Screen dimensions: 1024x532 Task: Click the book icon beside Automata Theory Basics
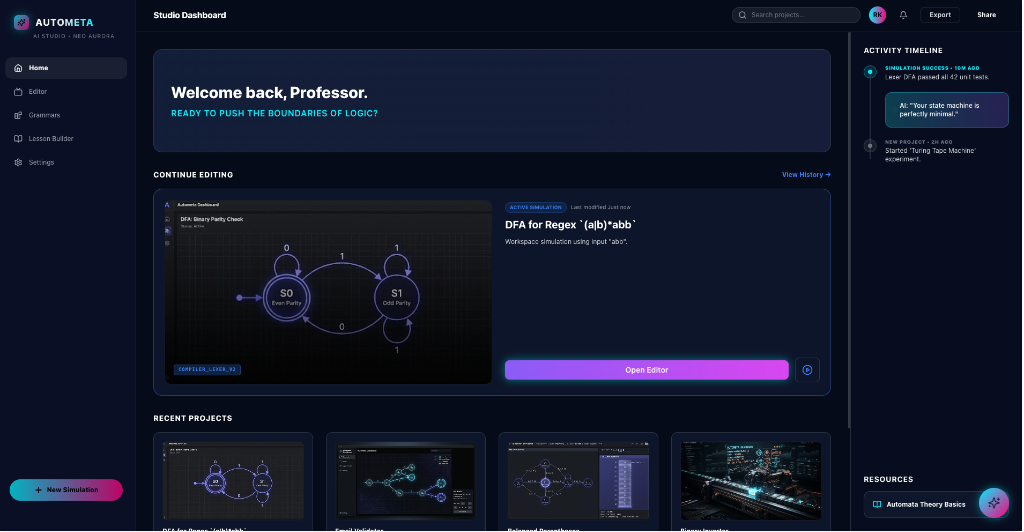[x=877, y=505]
